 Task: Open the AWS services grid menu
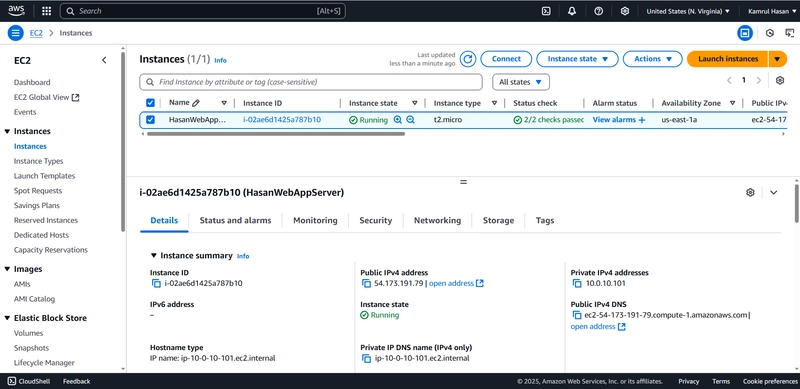tap(46, 11)
